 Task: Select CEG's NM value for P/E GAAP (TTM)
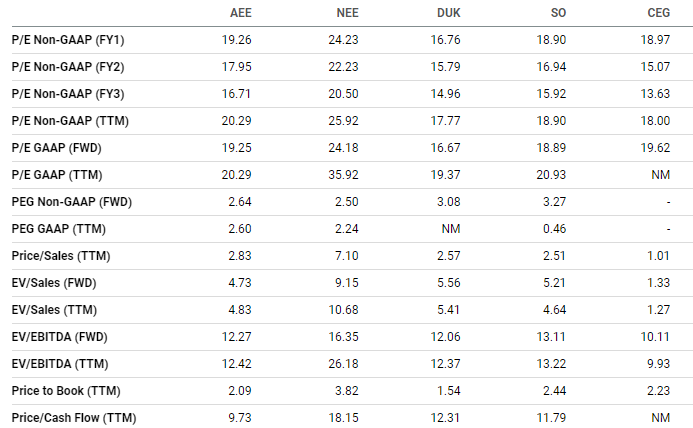[x=661, y=175]
